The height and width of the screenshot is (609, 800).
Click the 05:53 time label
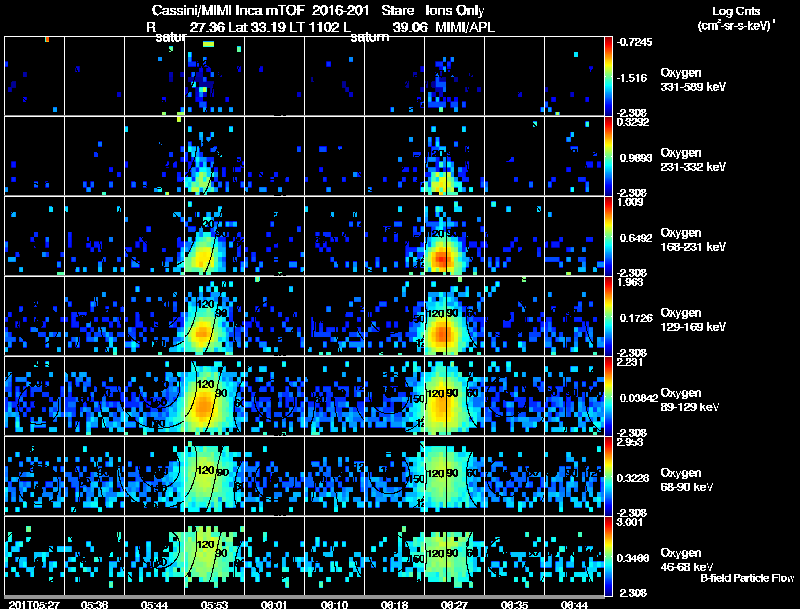click(214, 604)
